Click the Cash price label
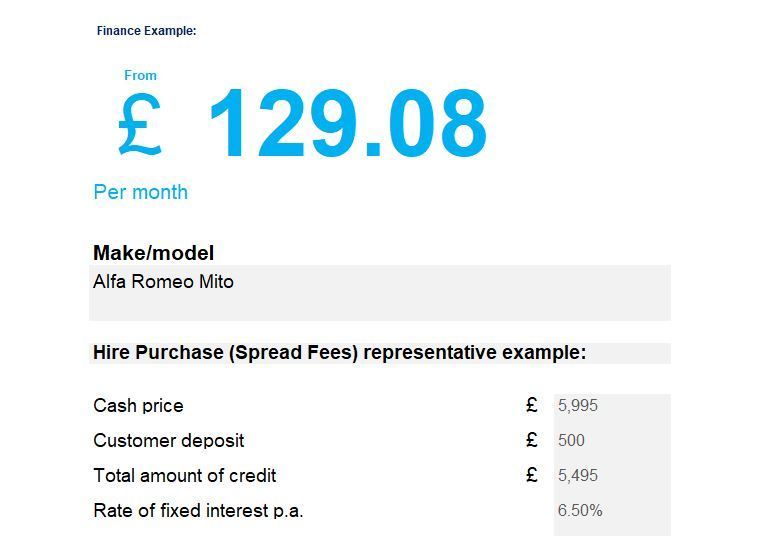Image resolution: width=757 pixels, height=536 pixels. [139, 406]
